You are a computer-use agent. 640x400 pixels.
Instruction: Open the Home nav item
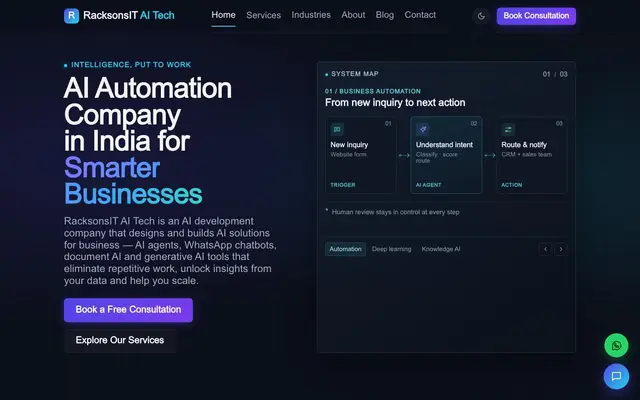click(223, 15)
